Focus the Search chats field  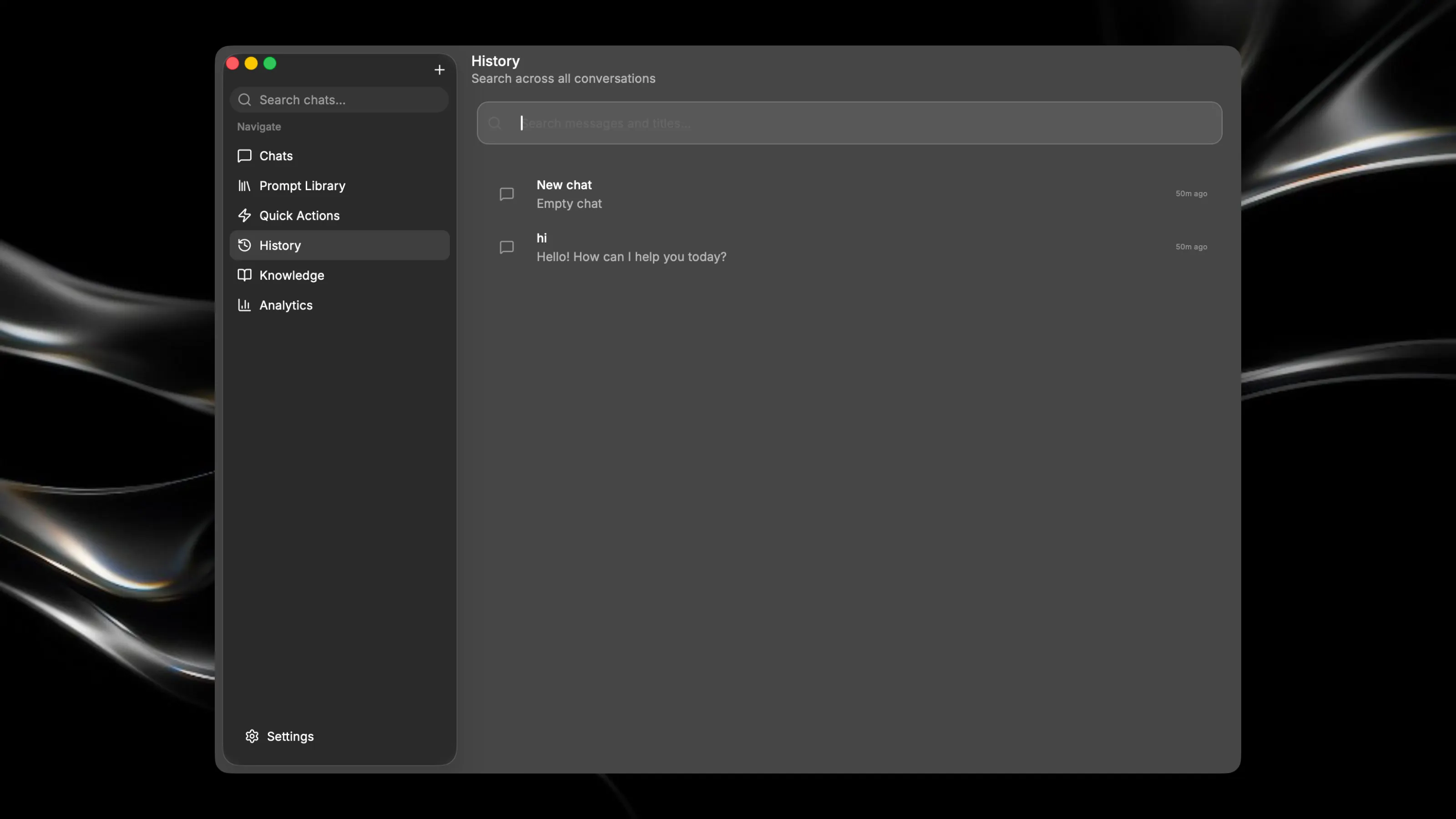pyautogui.click(x=339, y=100)
